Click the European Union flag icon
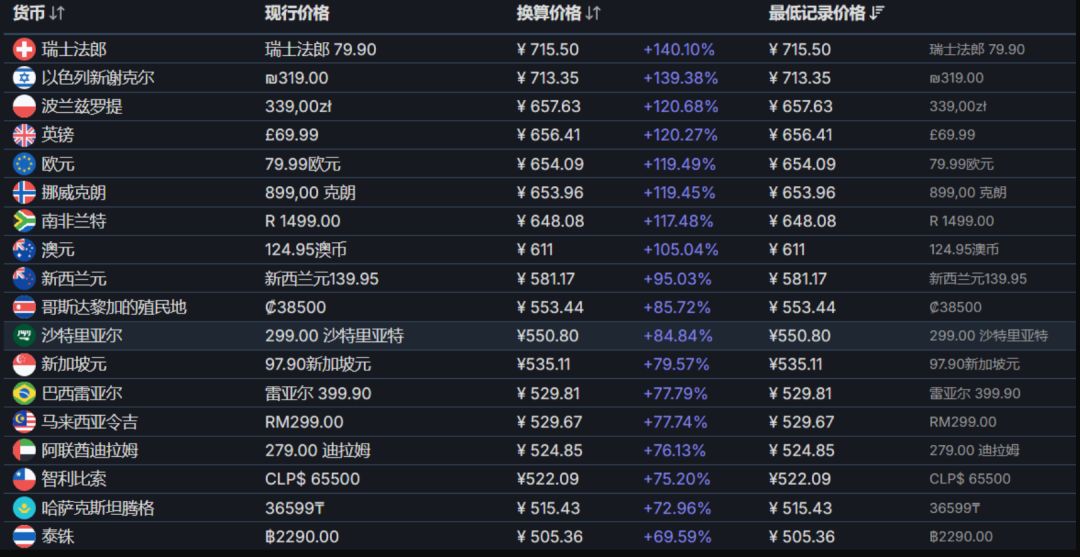Screen dimensions: 1080x557 (24, 164)
